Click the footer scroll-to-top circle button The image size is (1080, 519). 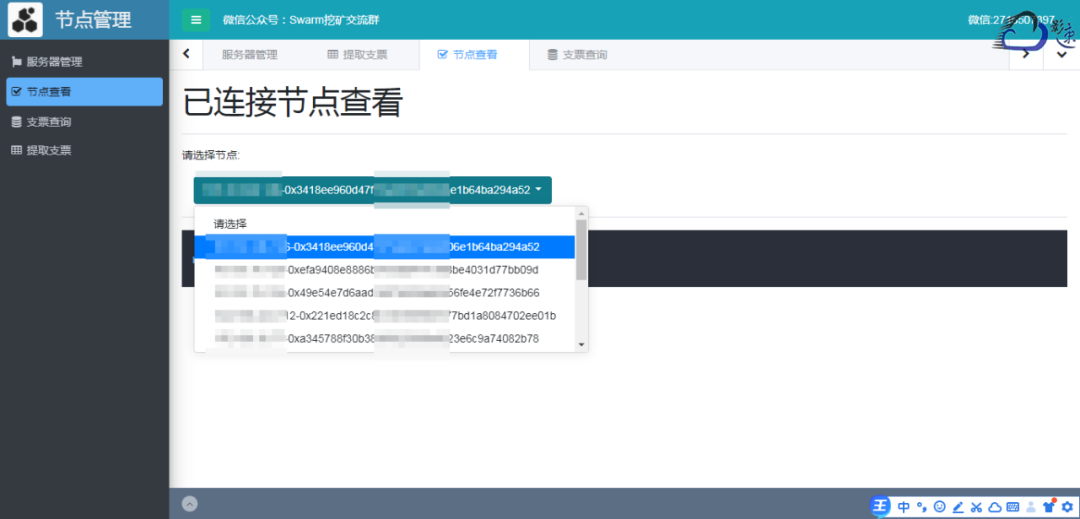pyautogui.click(x=190, y=504)
